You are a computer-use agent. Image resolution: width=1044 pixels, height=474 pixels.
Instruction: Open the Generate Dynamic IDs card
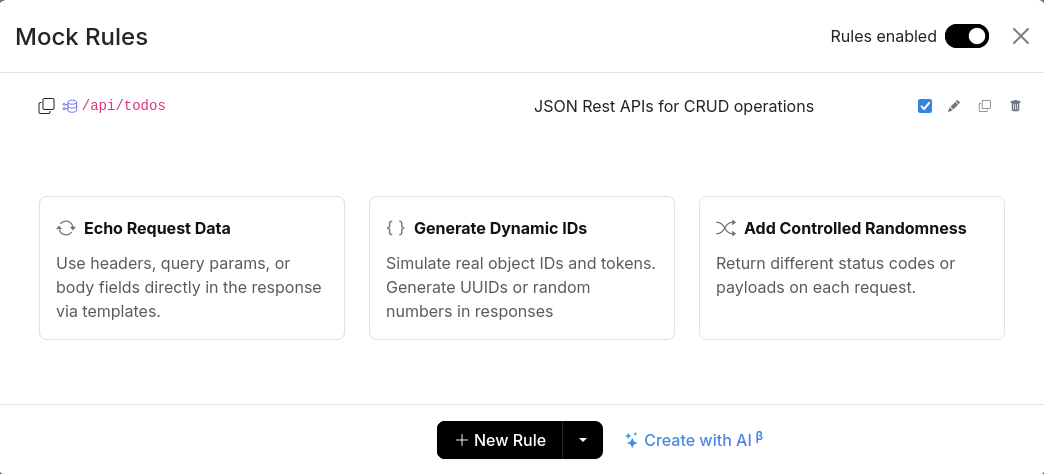522,268
